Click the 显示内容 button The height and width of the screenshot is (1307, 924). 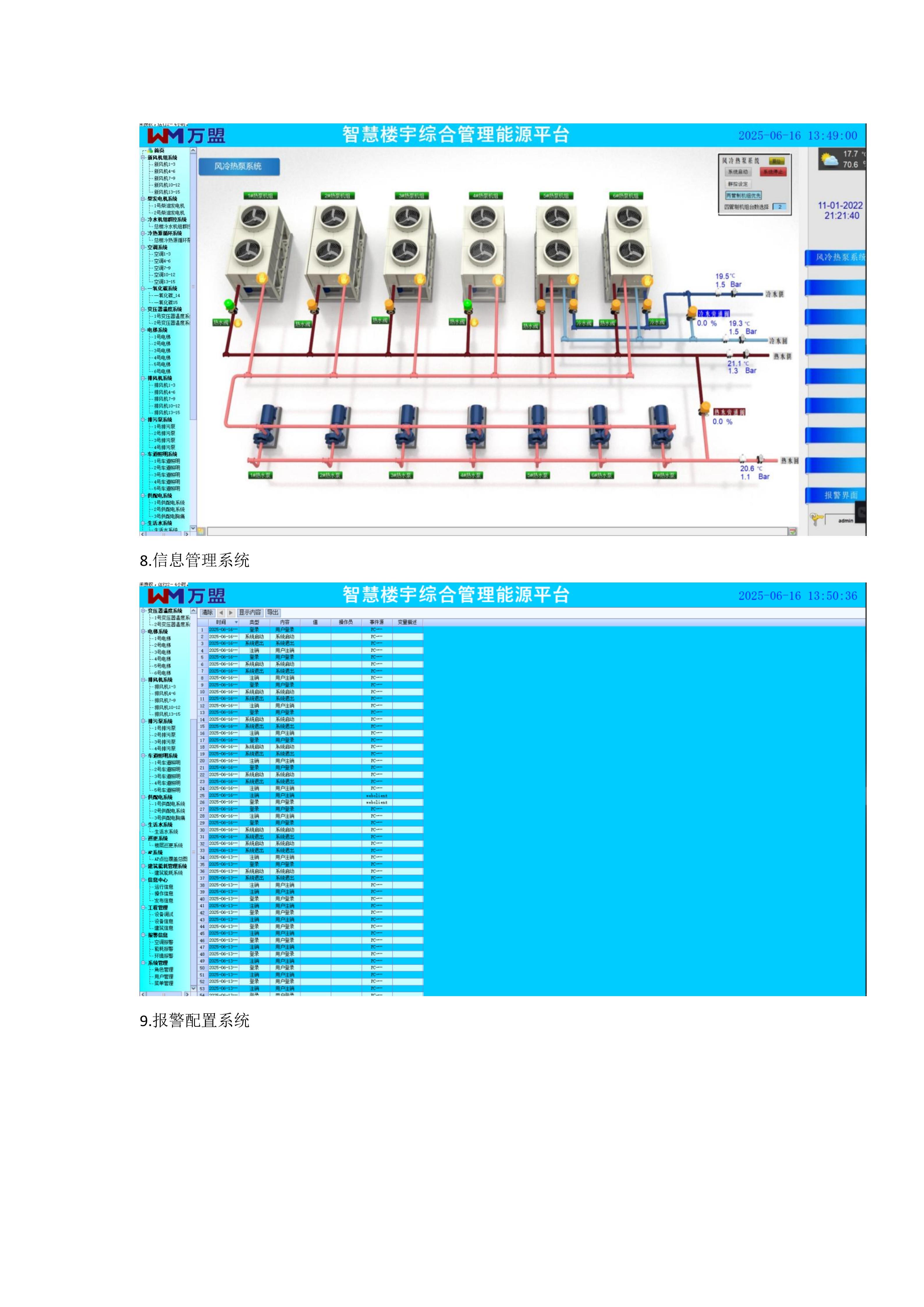250,612
